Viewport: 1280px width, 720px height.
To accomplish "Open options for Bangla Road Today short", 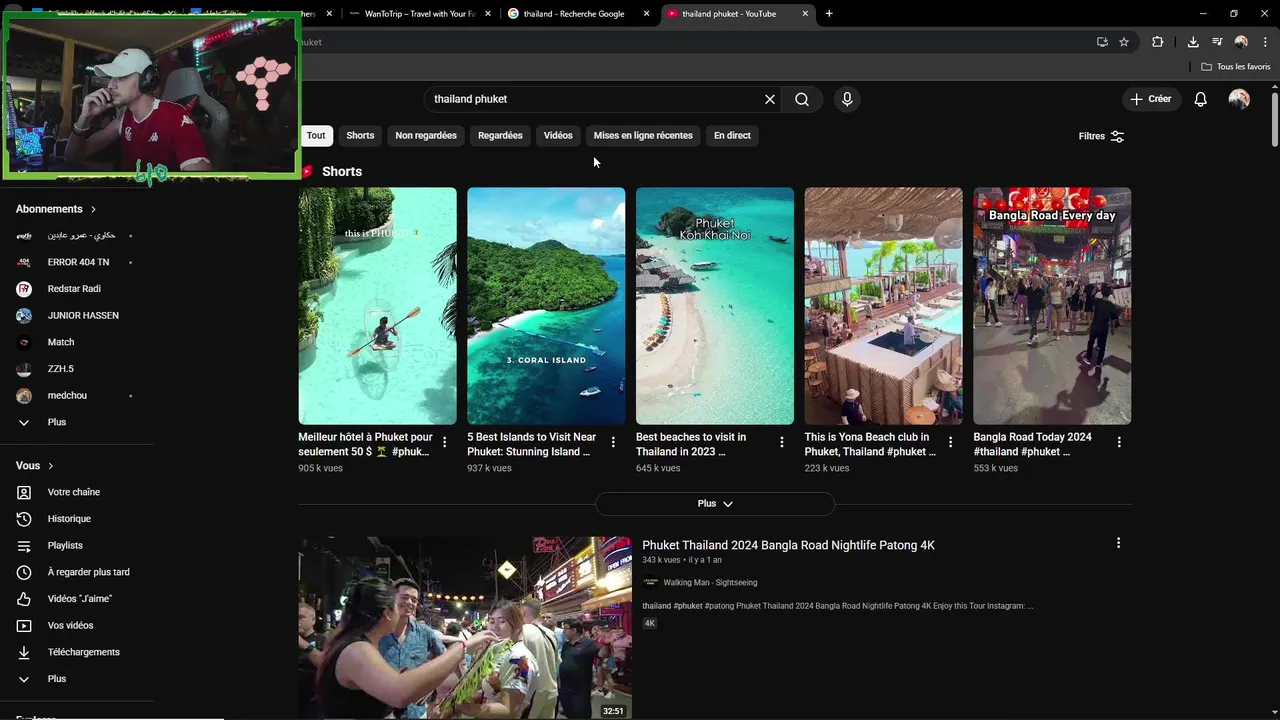I will click(x=1119, y=442).
